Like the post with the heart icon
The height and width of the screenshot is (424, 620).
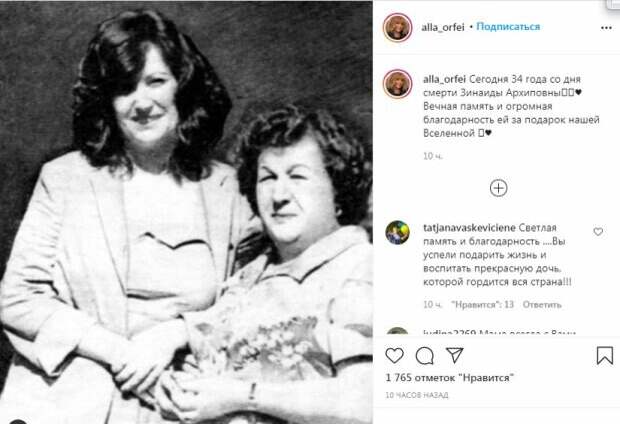pyautogui.click(x=394, y=356)
